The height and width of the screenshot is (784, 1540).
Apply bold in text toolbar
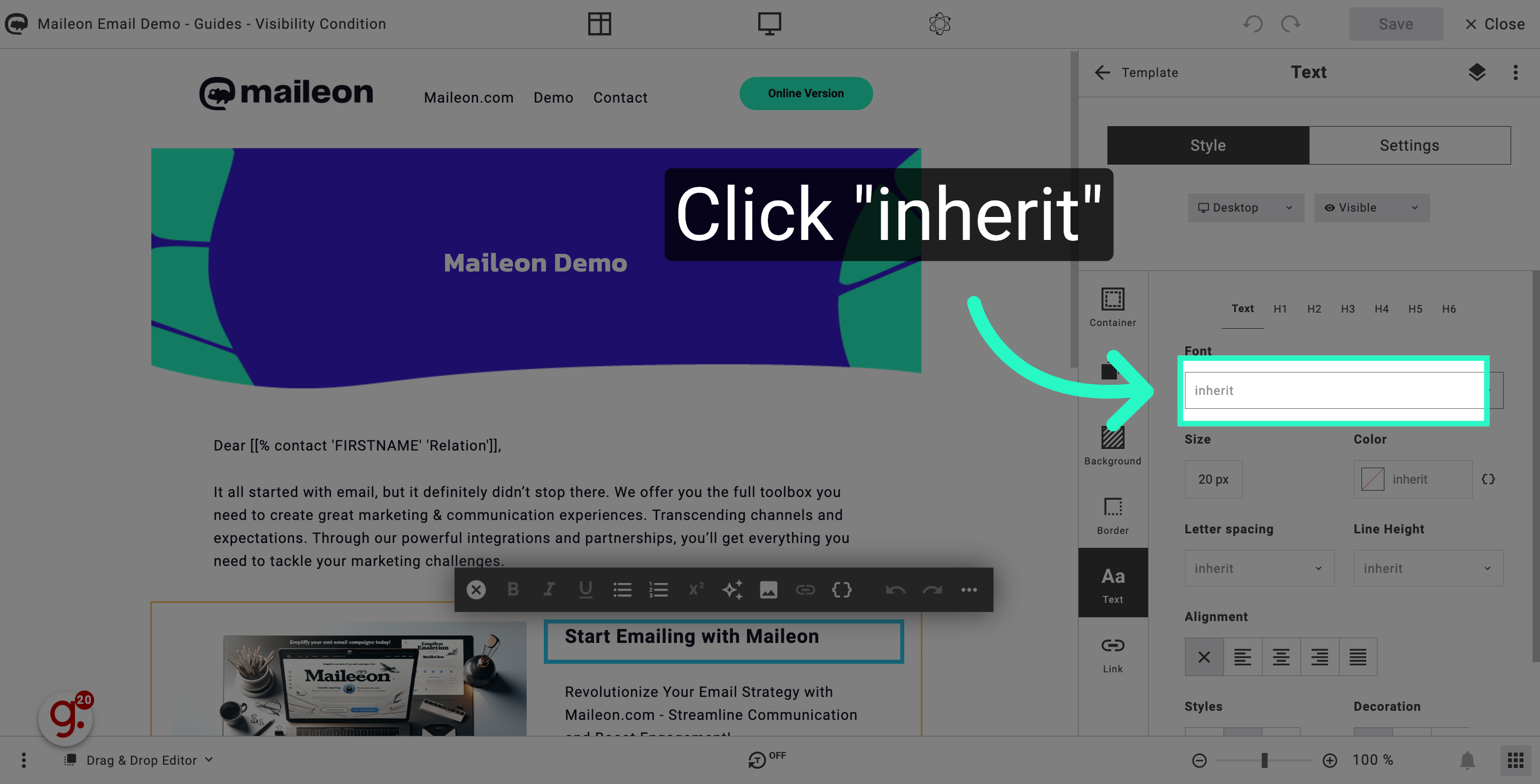(513, 590)
